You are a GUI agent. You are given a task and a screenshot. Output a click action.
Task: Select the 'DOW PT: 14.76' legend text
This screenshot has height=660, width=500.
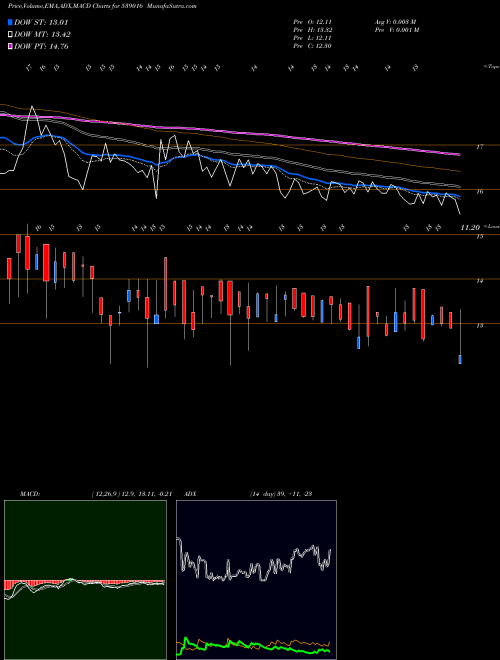(41, 47)
